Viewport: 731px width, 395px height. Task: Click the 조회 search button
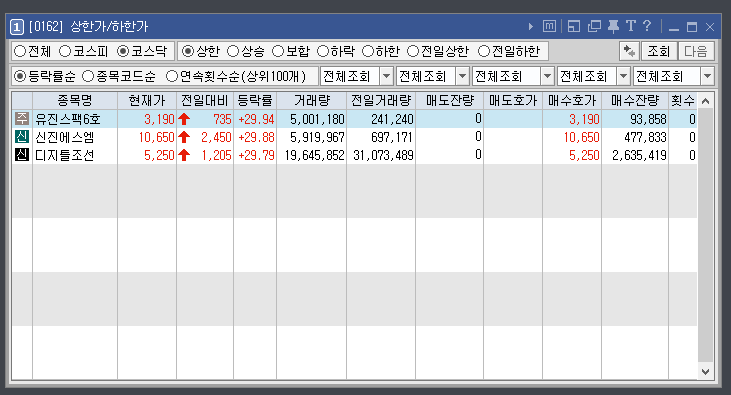pyautogui.click(x=658, y=51)
